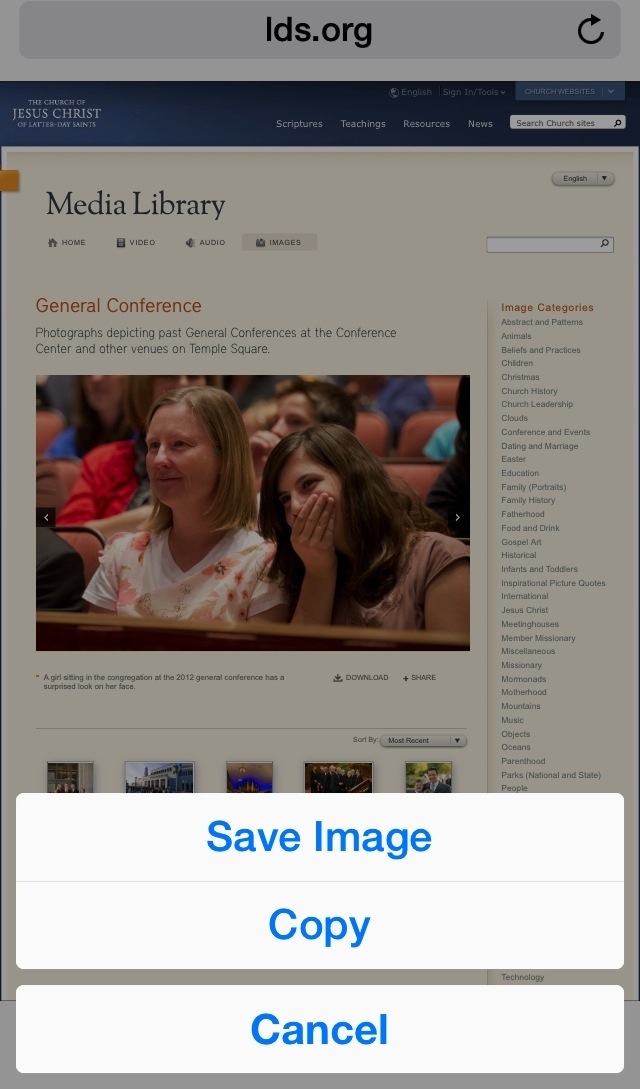Open the Conference and Events category
This screenshot has width=640, height=1089.
[546, 432]
